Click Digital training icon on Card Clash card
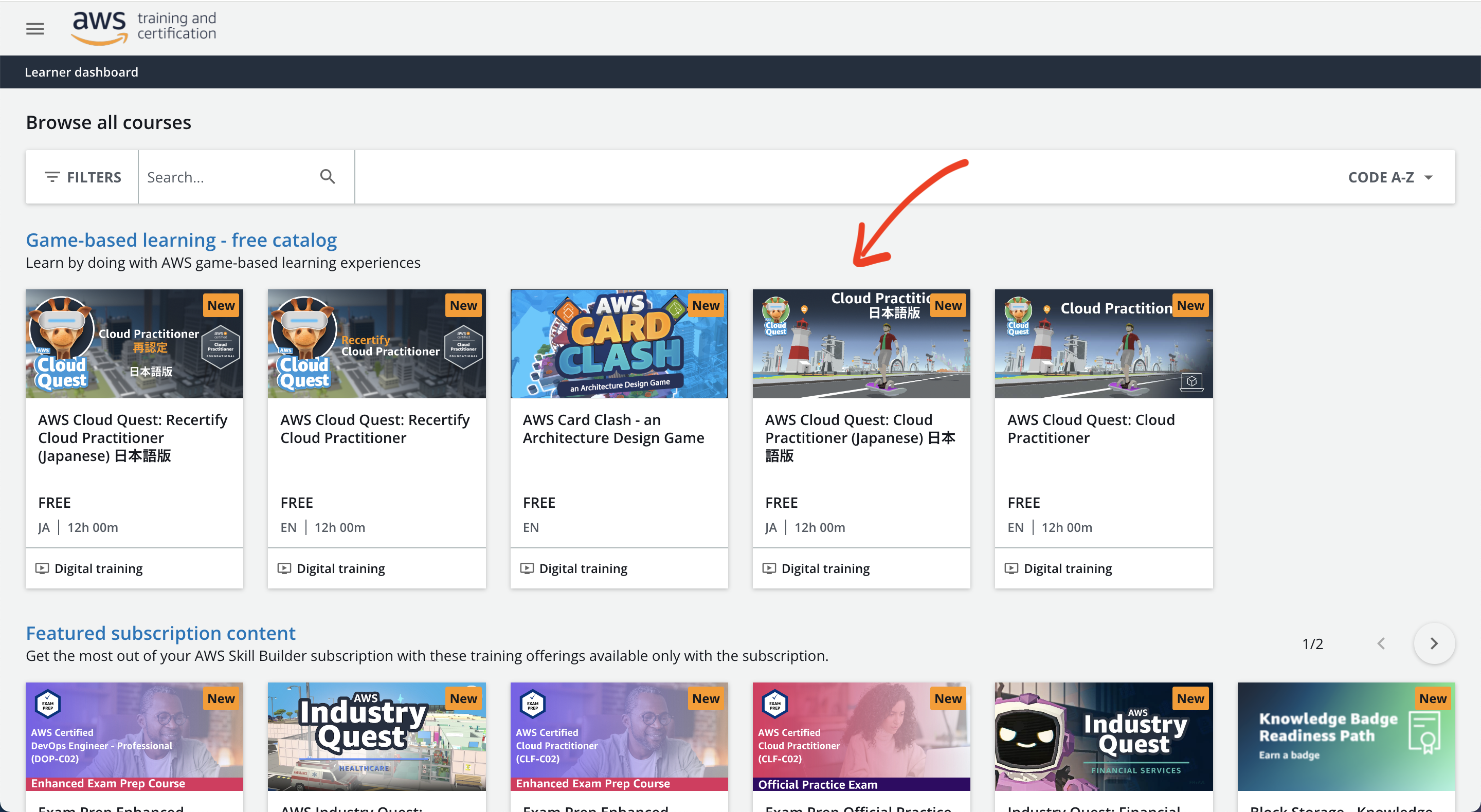Viewport: 1481px width, 812px height. (526, 568)
